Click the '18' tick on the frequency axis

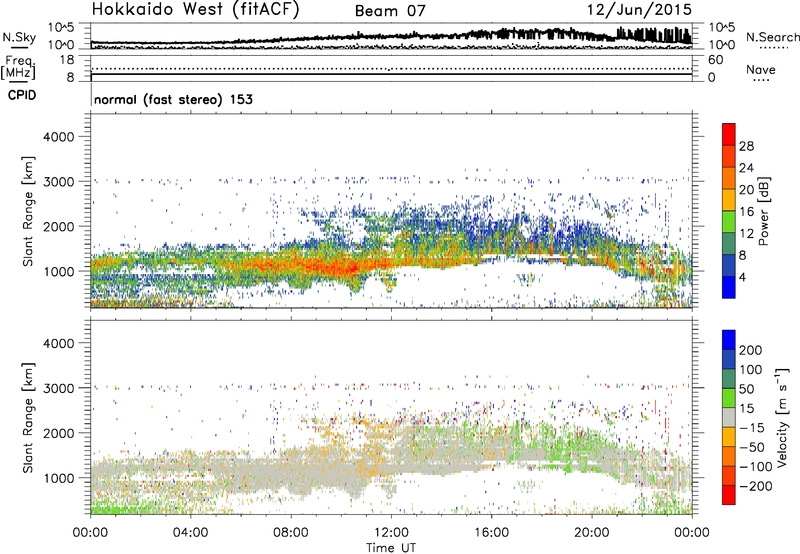tap(67, 60)
